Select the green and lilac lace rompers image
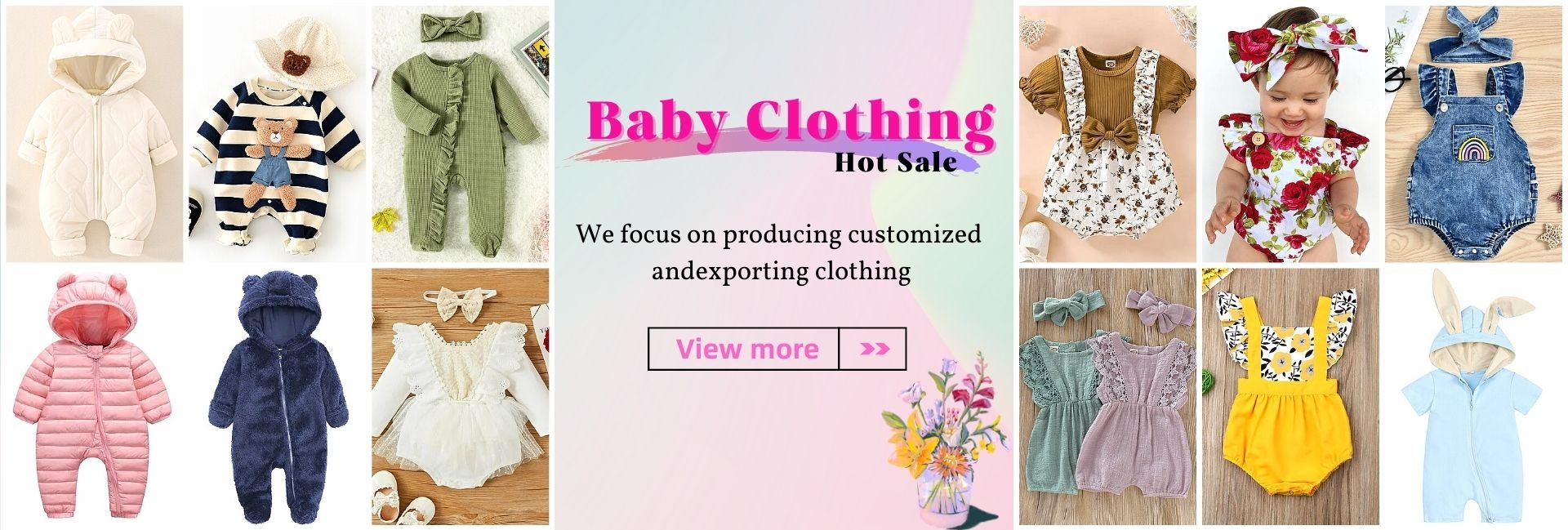Viewport: 1568px width, 530px height. (x=1107, y=396)
